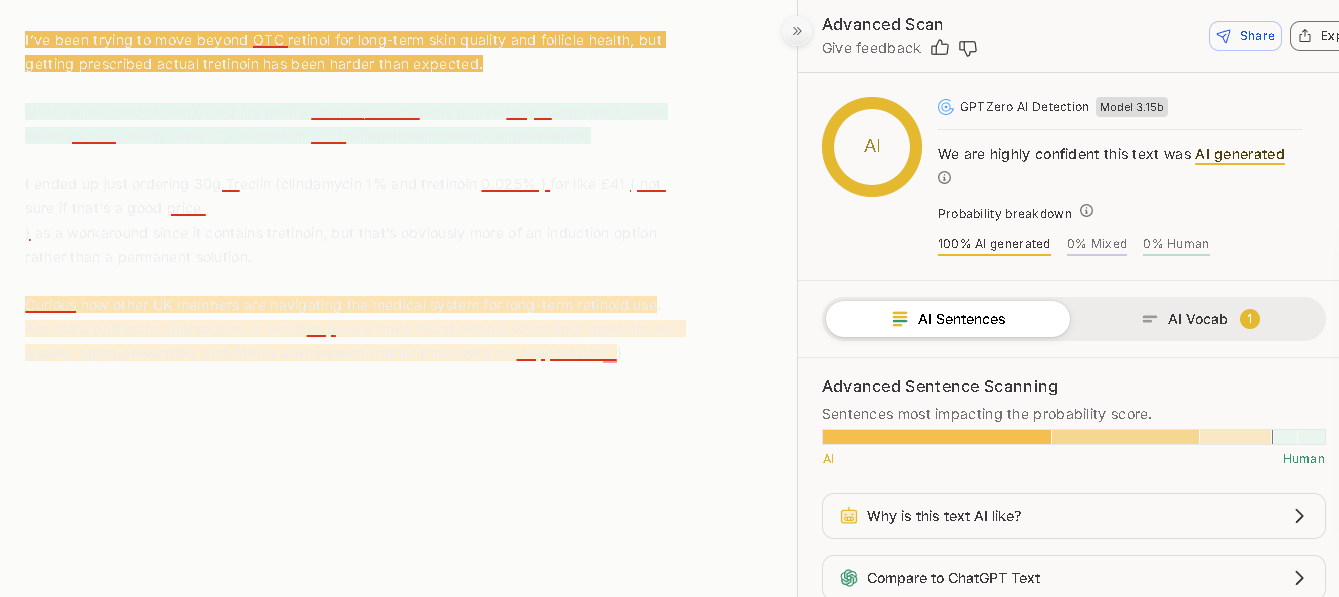1339x597 pixels.
Task: Expand 'Compare to ChatGPT Text' section
Action: click(1073, 578)
